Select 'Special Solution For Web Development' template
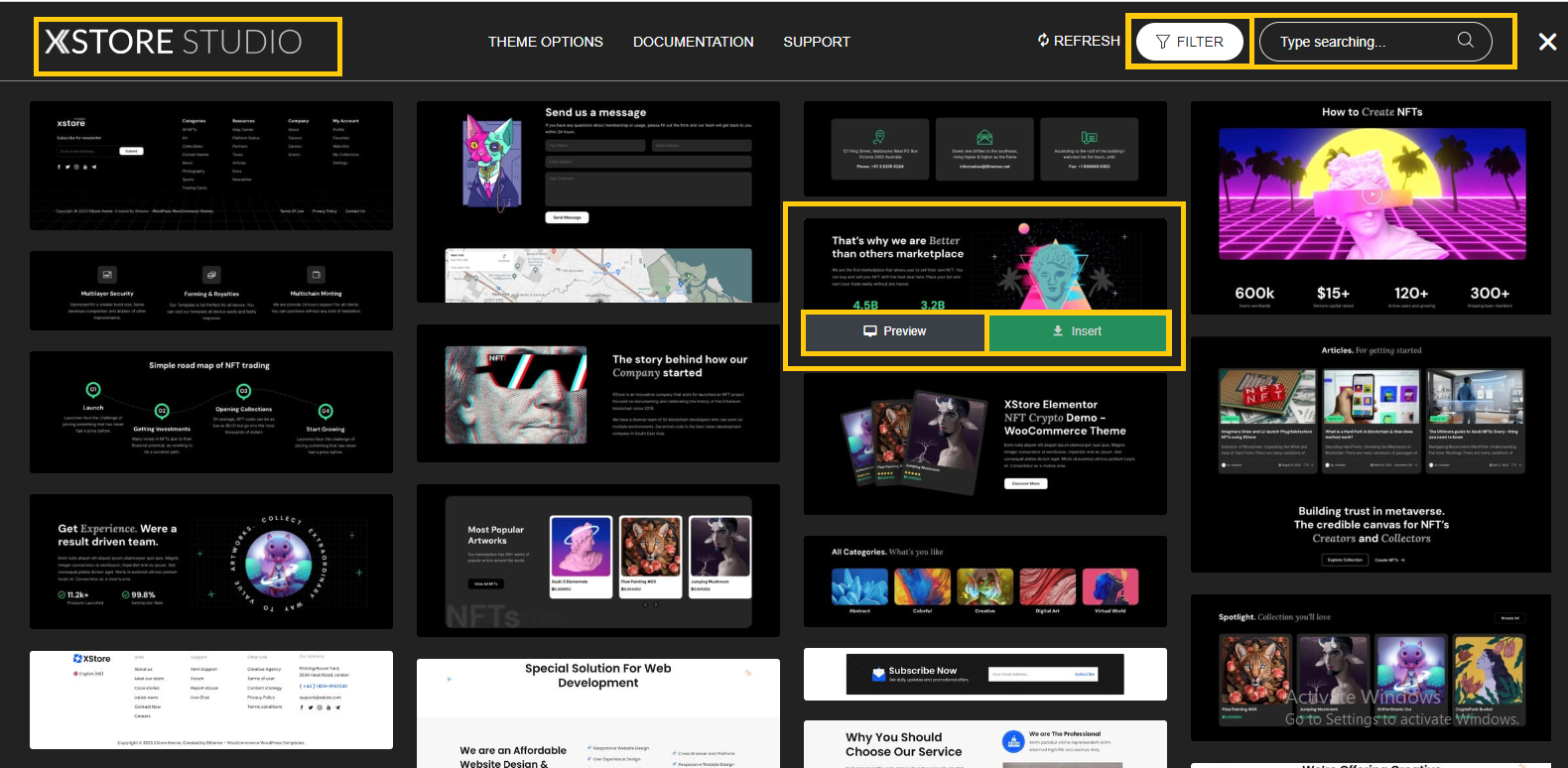Screen dimensions: 1568x768 click(x=598, y=713)
